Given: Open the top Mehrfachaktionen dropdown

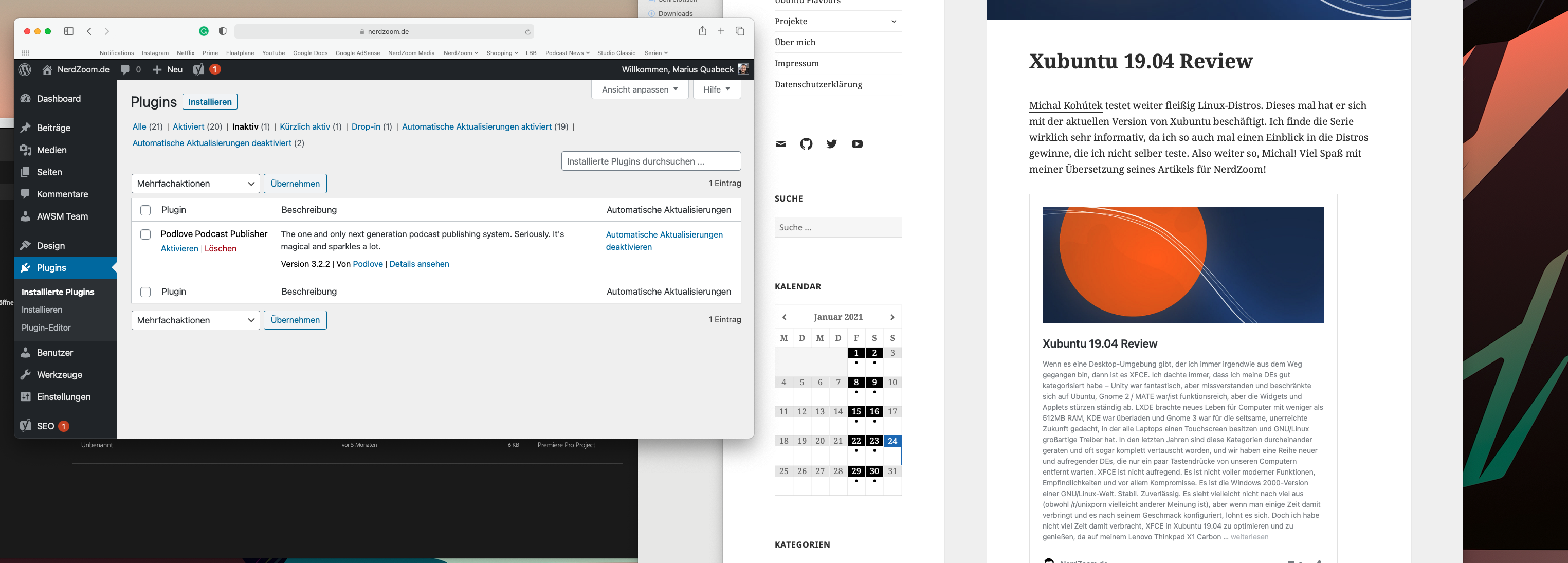Looking at the screenshot, I should coord(195,184).
